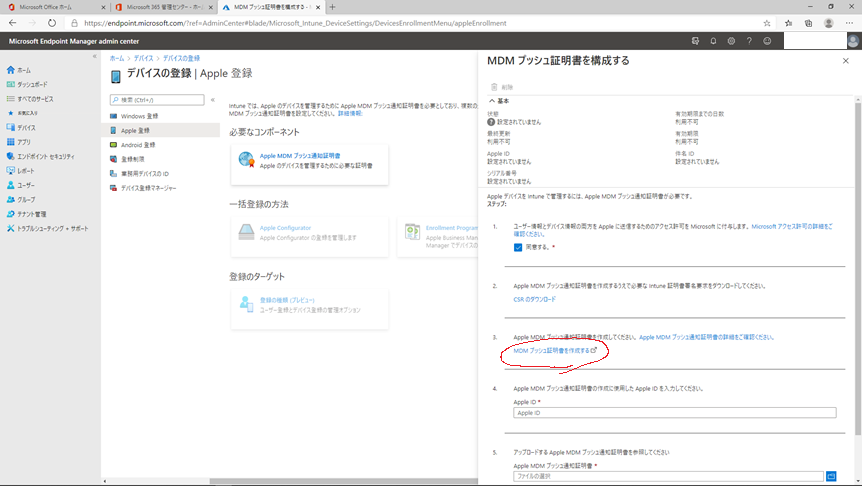Open enrollment types (登録の種類) preview card
This screenshot has width=862, height=486.
pos(310,308)
